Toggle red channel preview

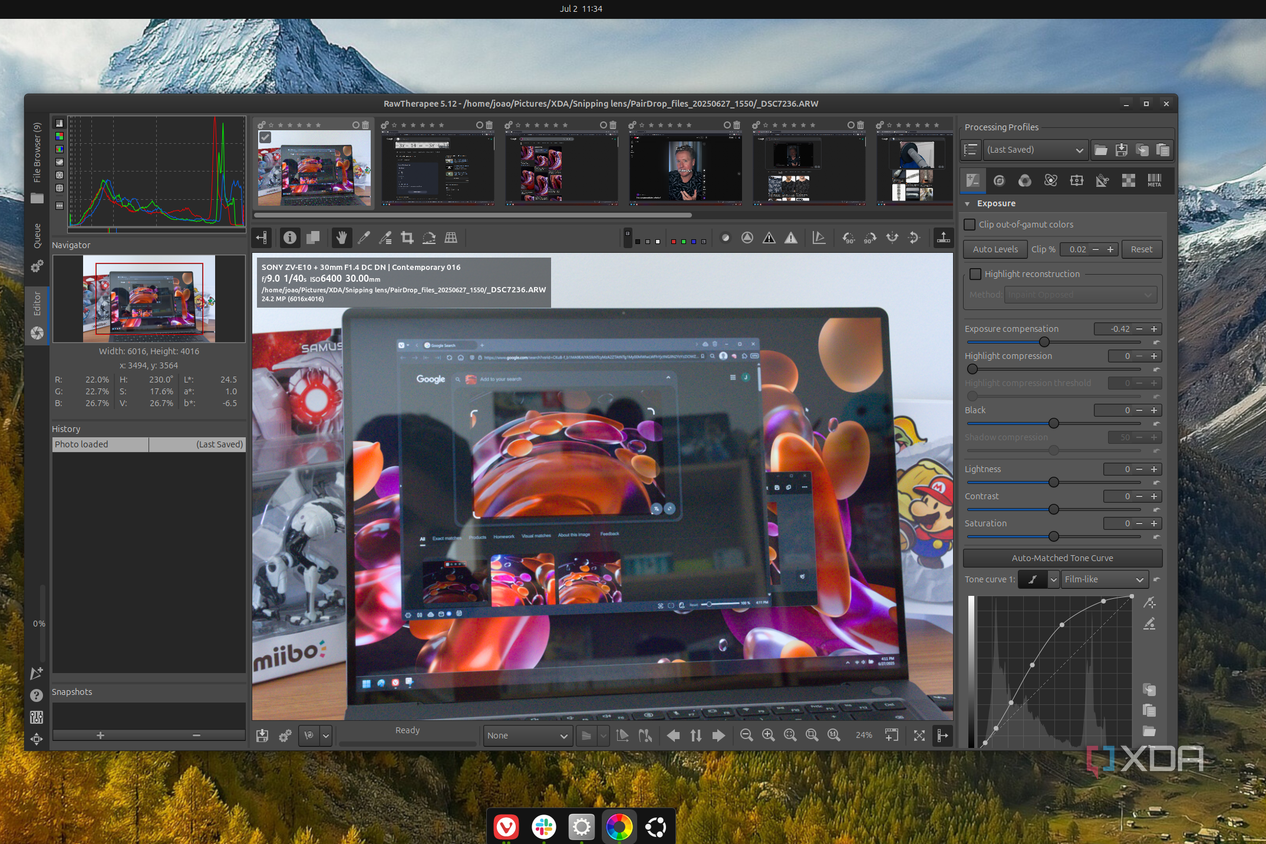675,241
